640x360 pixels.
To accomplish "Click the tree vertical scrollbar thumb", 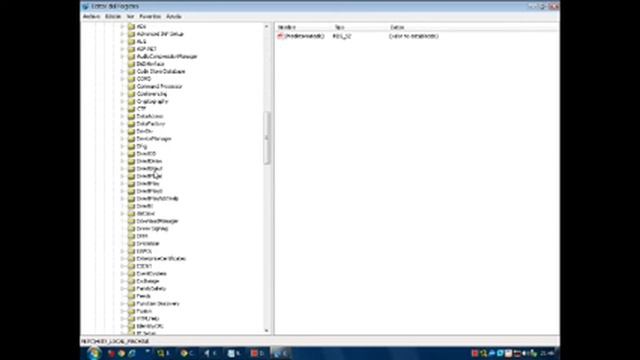I will 267,138.
